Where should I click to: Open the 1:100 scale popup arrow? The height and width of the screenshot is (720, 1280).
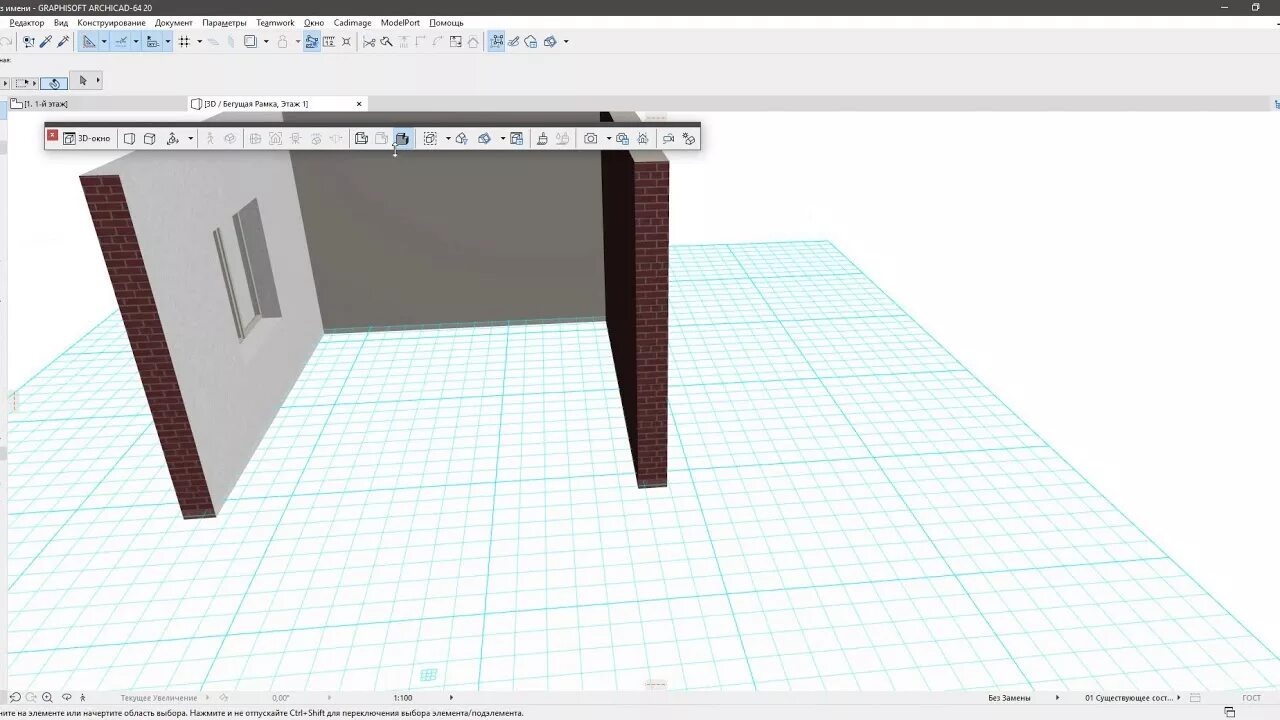[x=451, y=698]
